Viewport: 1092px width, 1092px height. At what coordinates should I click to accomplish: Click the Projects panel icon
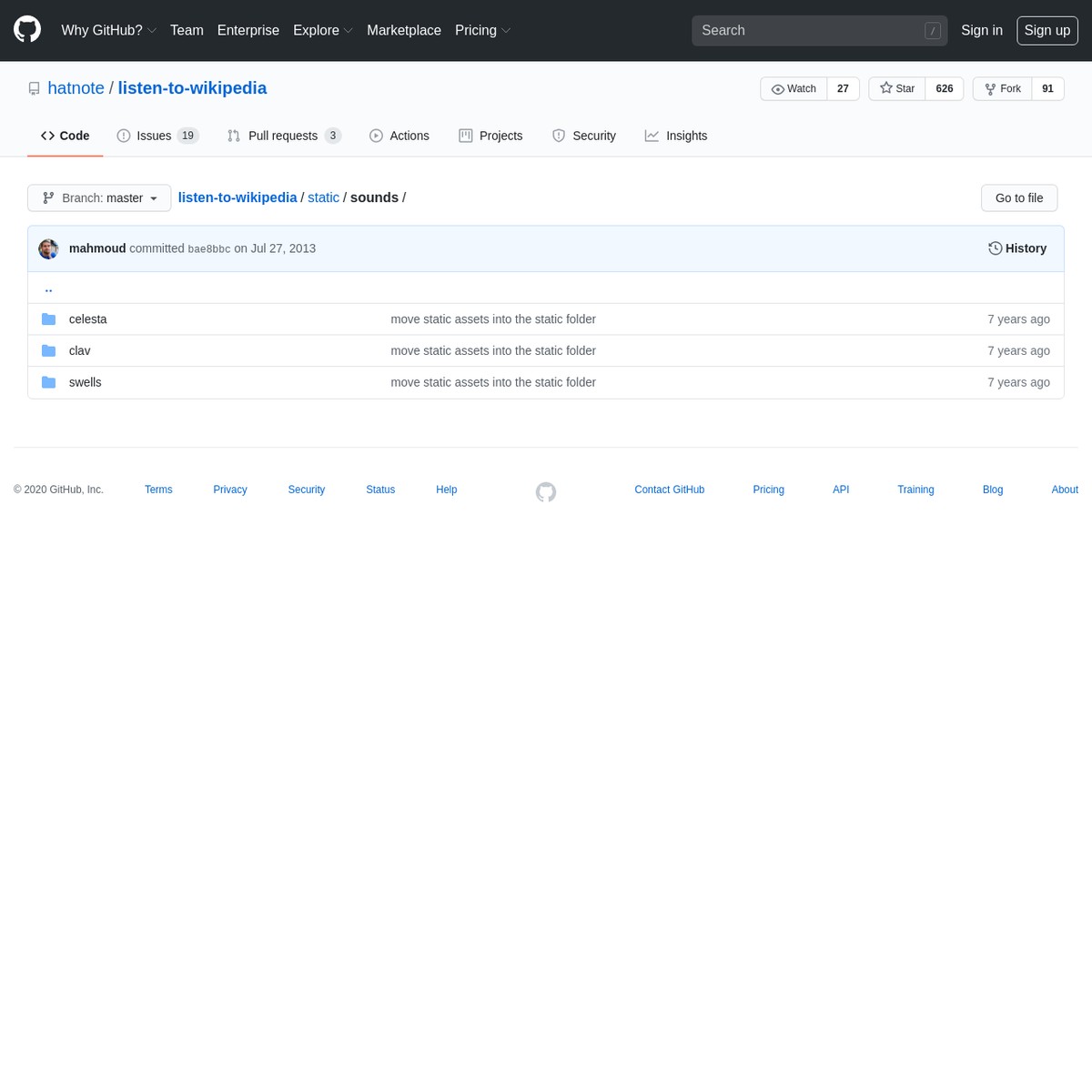pyautogui.click(x=465, y=135)
